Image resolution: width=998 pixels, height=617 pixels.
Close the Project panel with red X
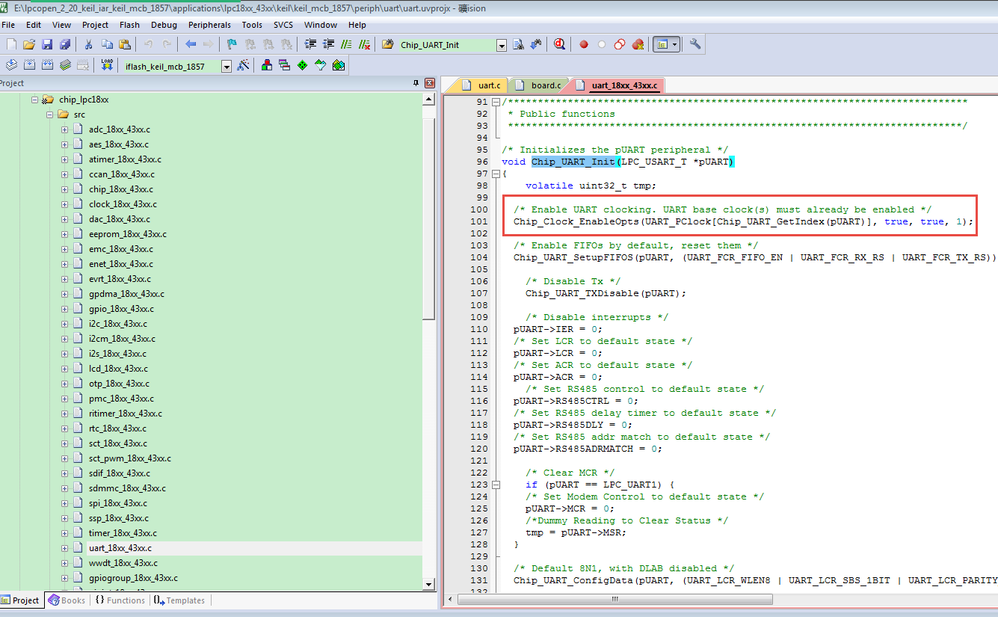430,83
